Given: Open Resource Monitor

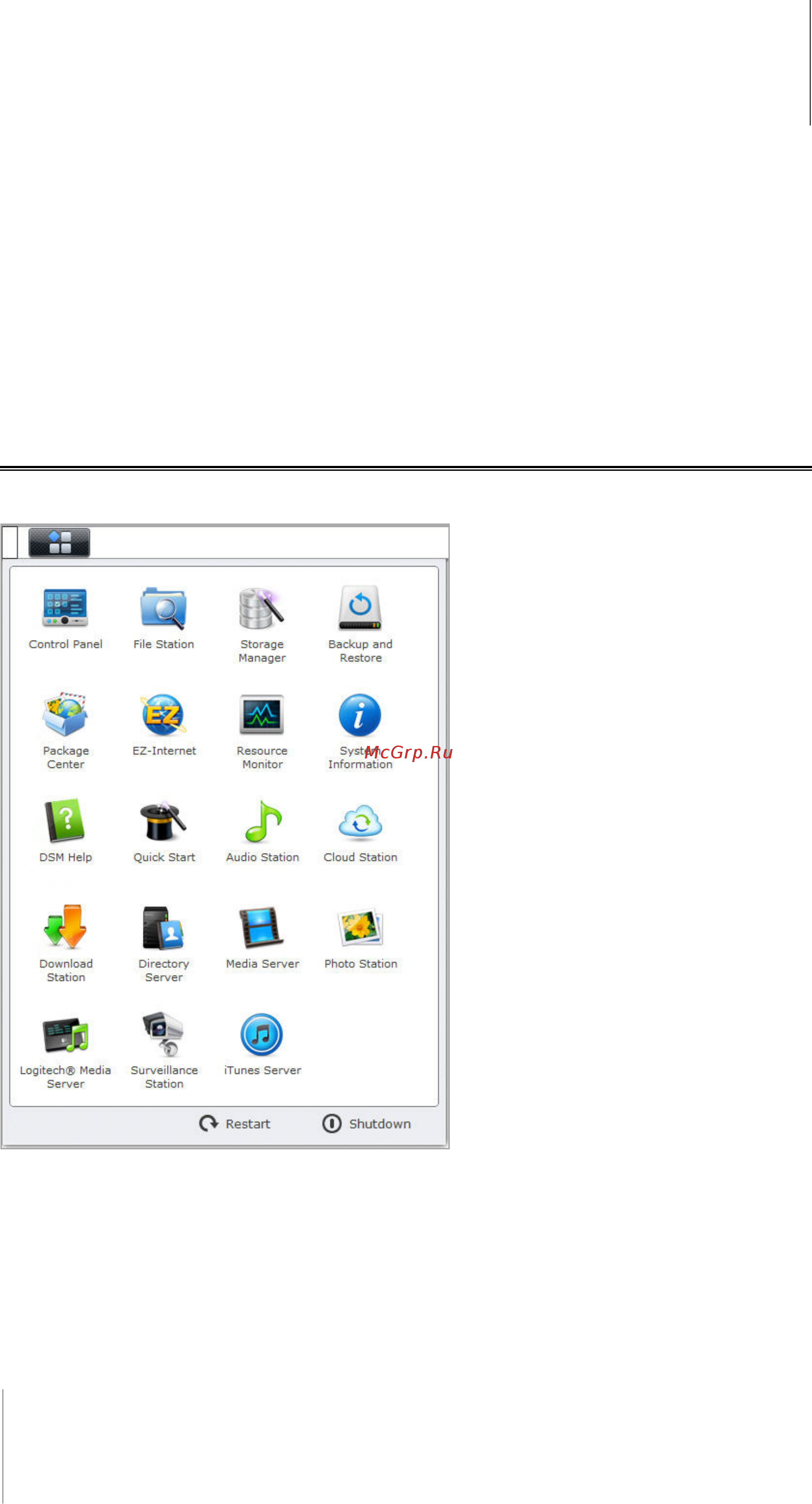Looking at the screenshot, I should click(x=262, y=715).
